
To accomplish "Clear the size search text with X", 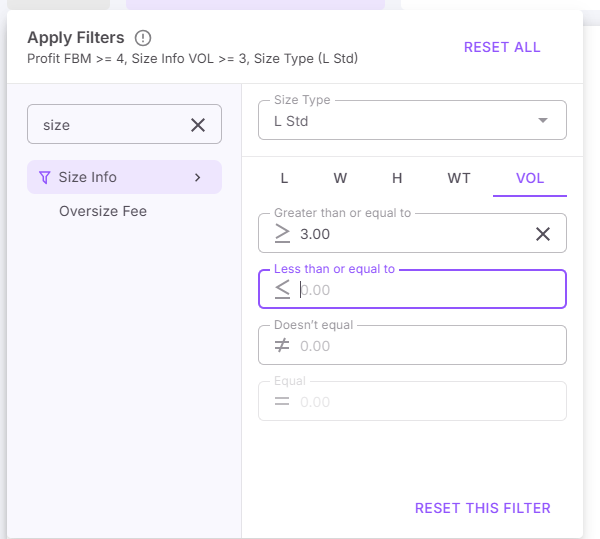I will pyautogui.click(x=198, y=125).
